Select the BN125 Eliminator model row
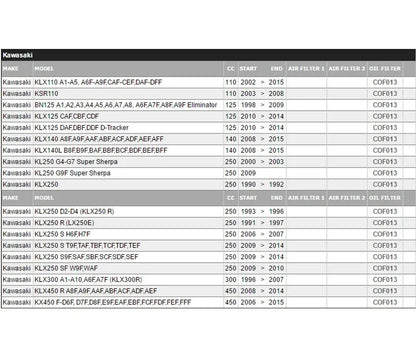This screenshot has height=361, width=416. (x=208, y=105)
